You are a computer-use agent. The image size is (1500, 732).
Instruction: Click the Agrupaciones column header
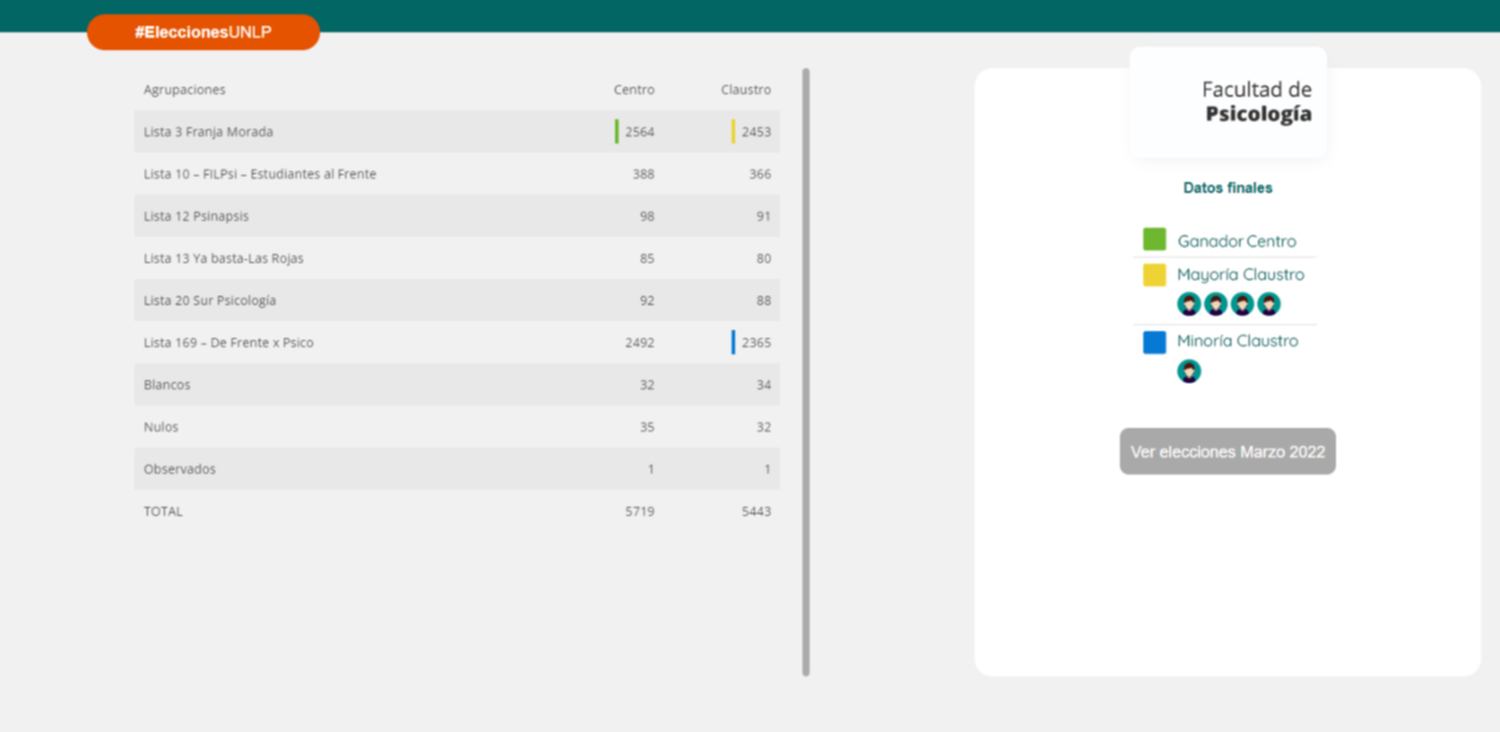pyautogui.click(x=184, y=90)
